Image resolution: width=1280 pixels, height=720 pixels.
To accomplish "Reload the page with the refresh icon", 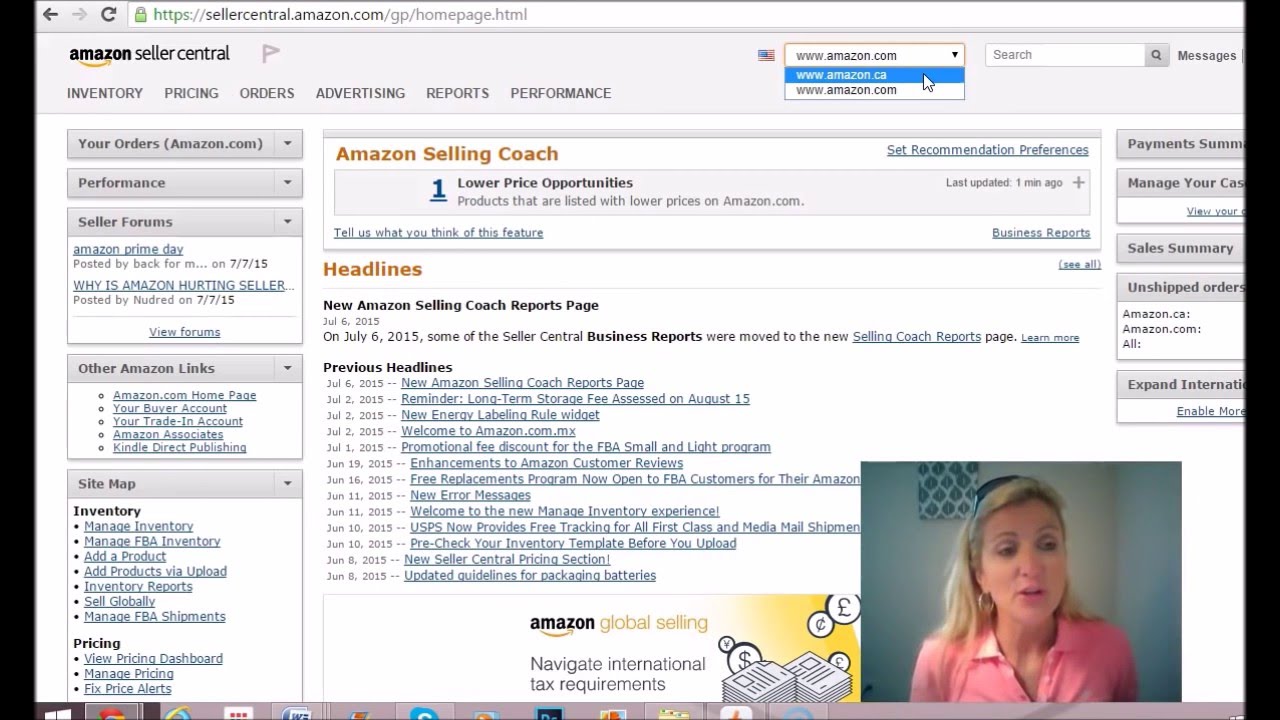I will pyautogui.click(x=108, y=14).
